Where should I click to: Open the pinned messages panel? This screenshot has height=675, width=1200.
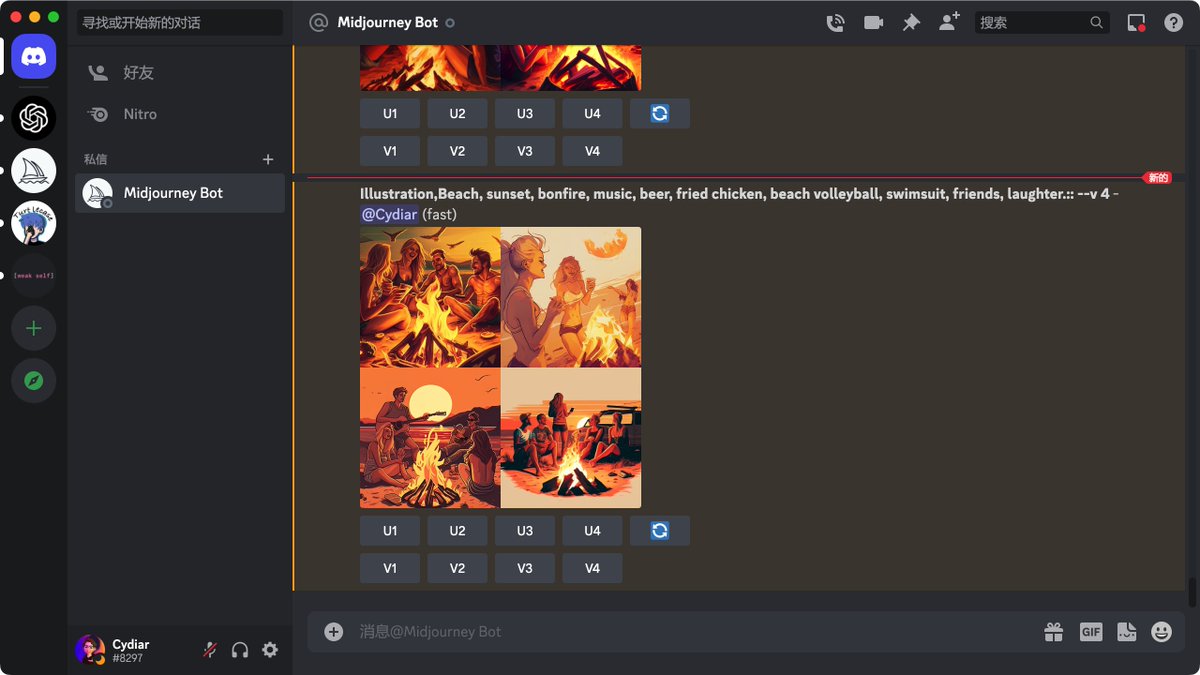(x=911, y=22)
